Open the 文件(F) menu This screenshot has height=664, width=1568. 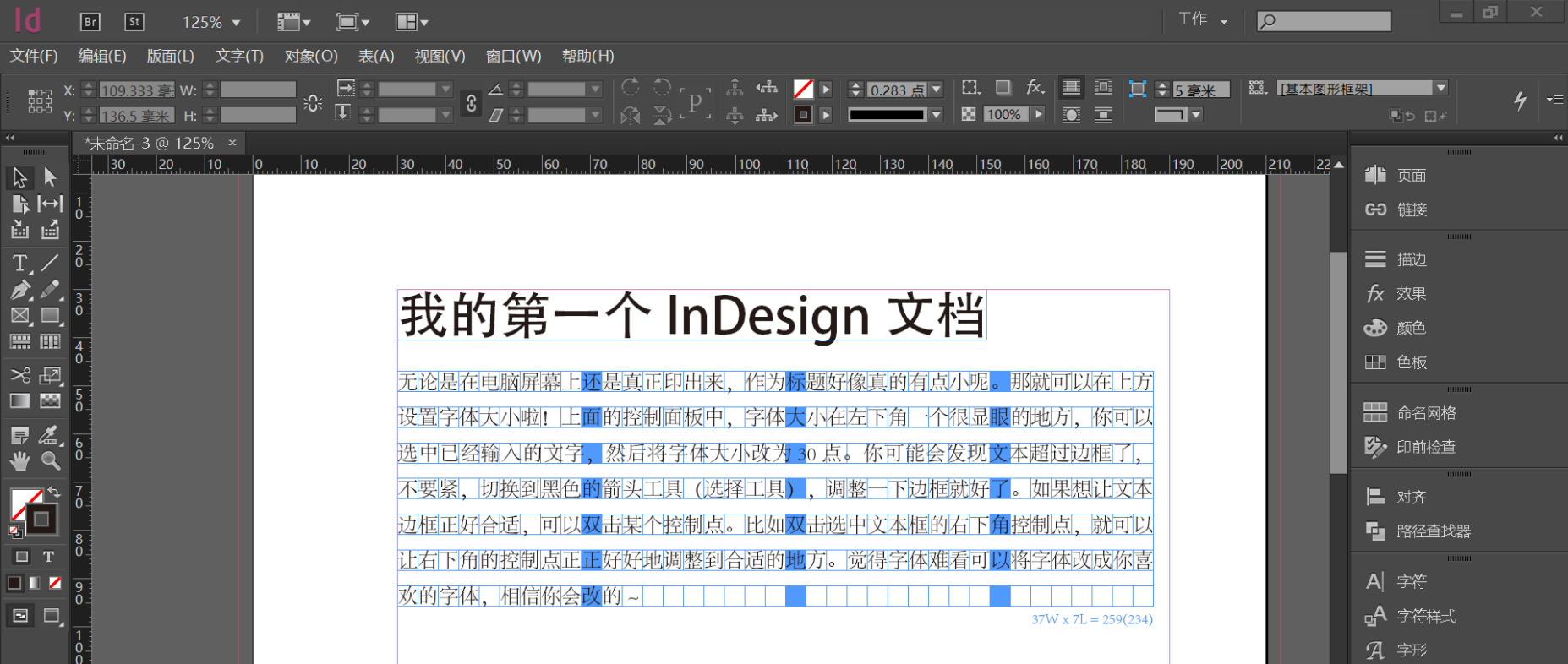click(x=34, y=56)
